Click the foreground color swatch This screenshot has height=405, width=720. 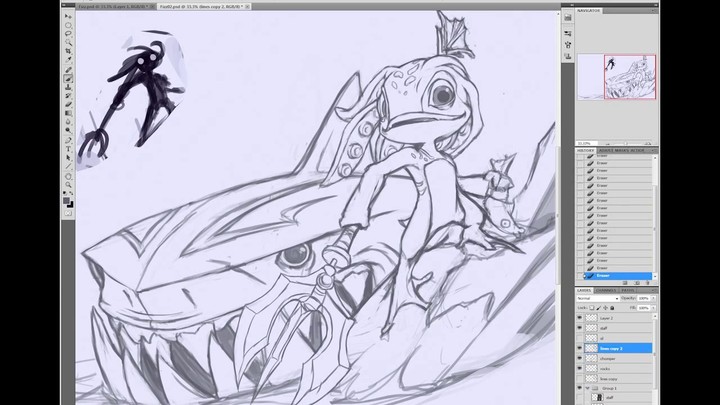click(67, 201)
